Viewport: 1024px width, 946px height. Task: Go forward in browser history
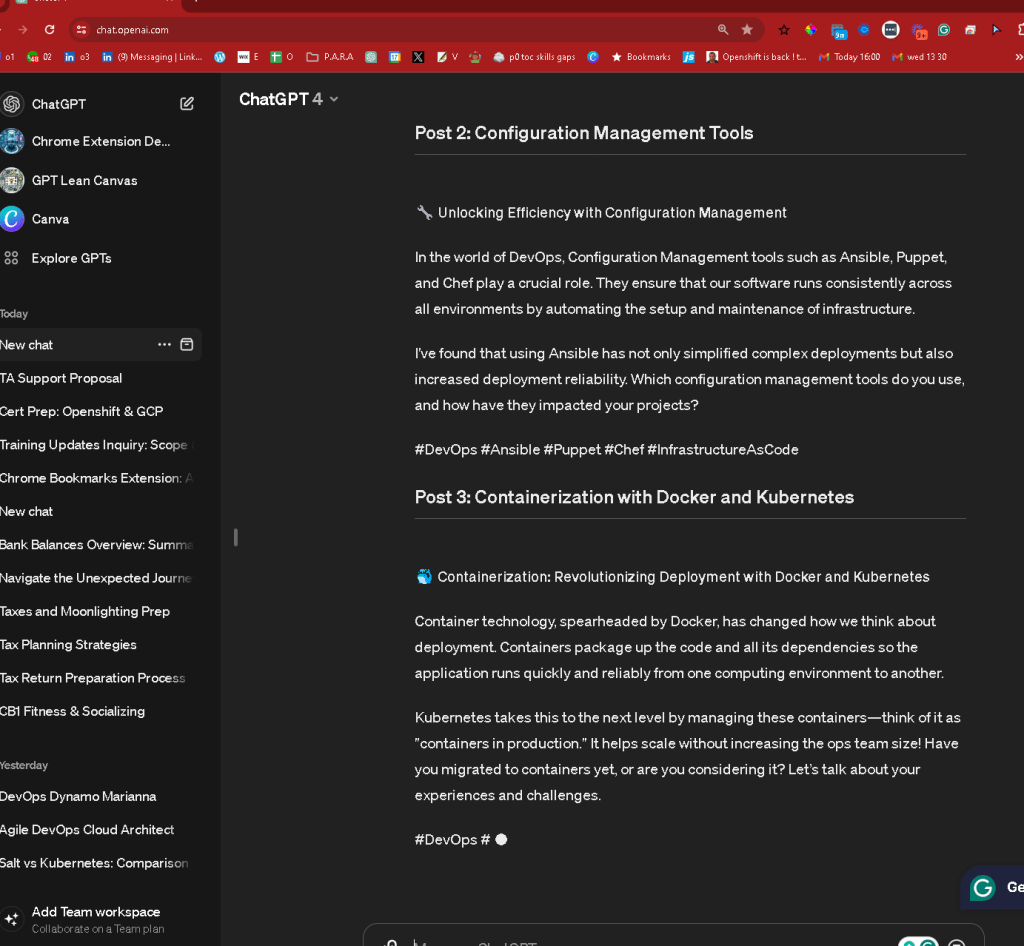23,30
